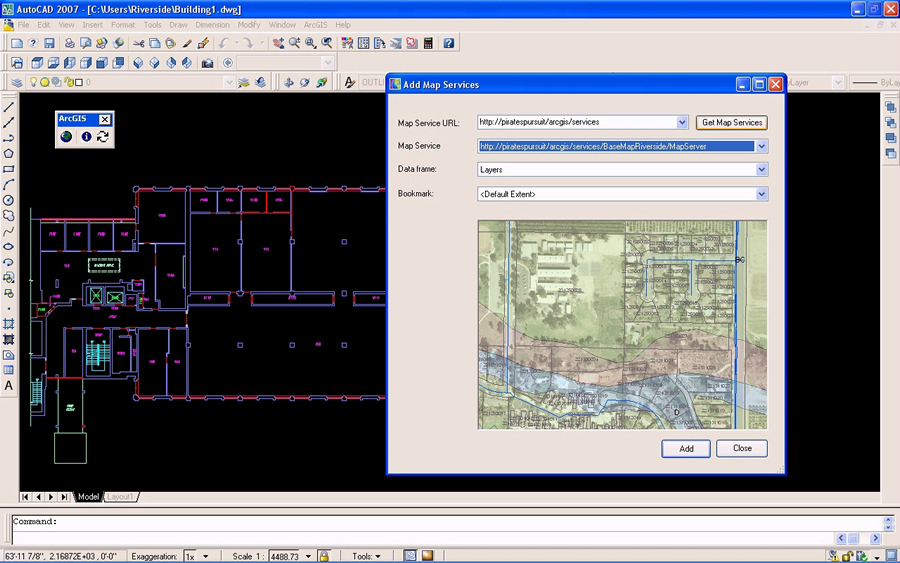Select the Circle draw tool
Screen dimensions: 900x563
tap(9, 200)
